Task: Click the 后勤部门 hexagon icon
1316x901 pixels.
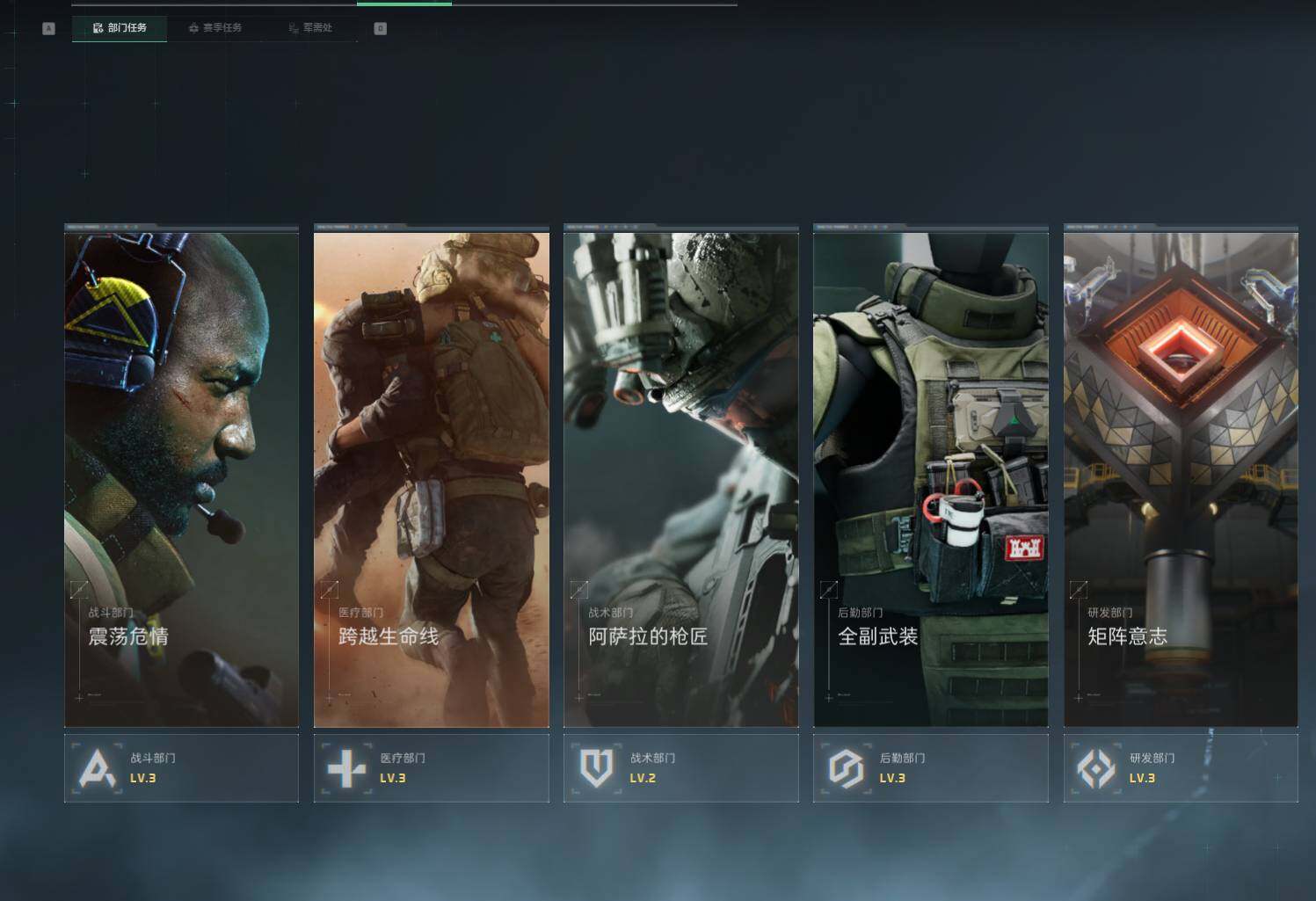Action: (x=846, y=769)
